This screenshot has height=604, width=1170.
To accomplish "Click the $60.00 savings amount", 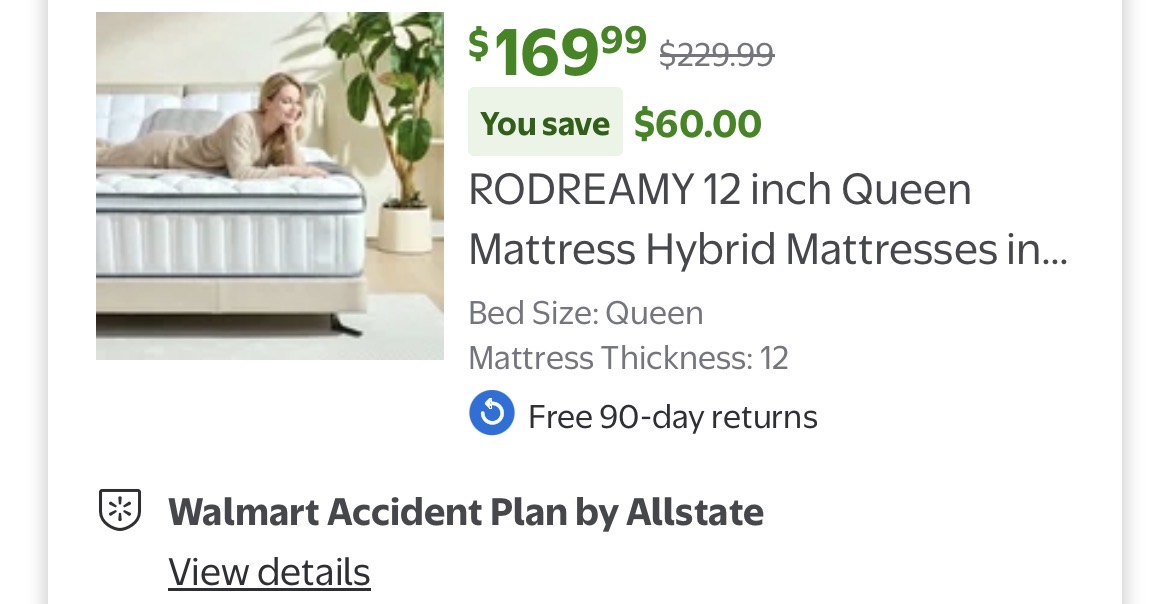I will [698, 124].
